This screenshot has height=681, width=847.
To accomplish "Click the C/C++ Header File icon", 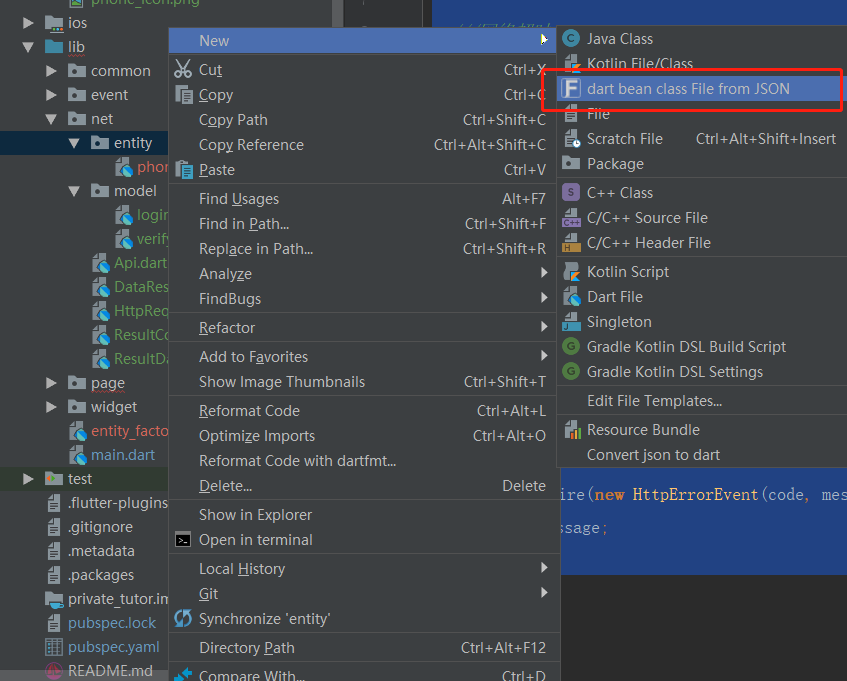I will tap(572, 242).
